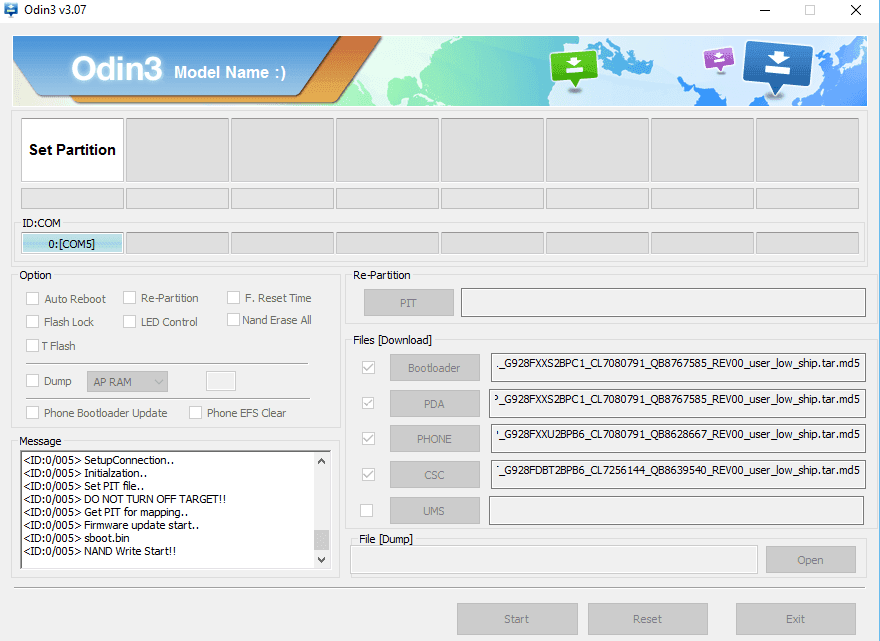This screenshot has width=880, height=641.
Task: Click the PIT button
Action: pos(409,303)
